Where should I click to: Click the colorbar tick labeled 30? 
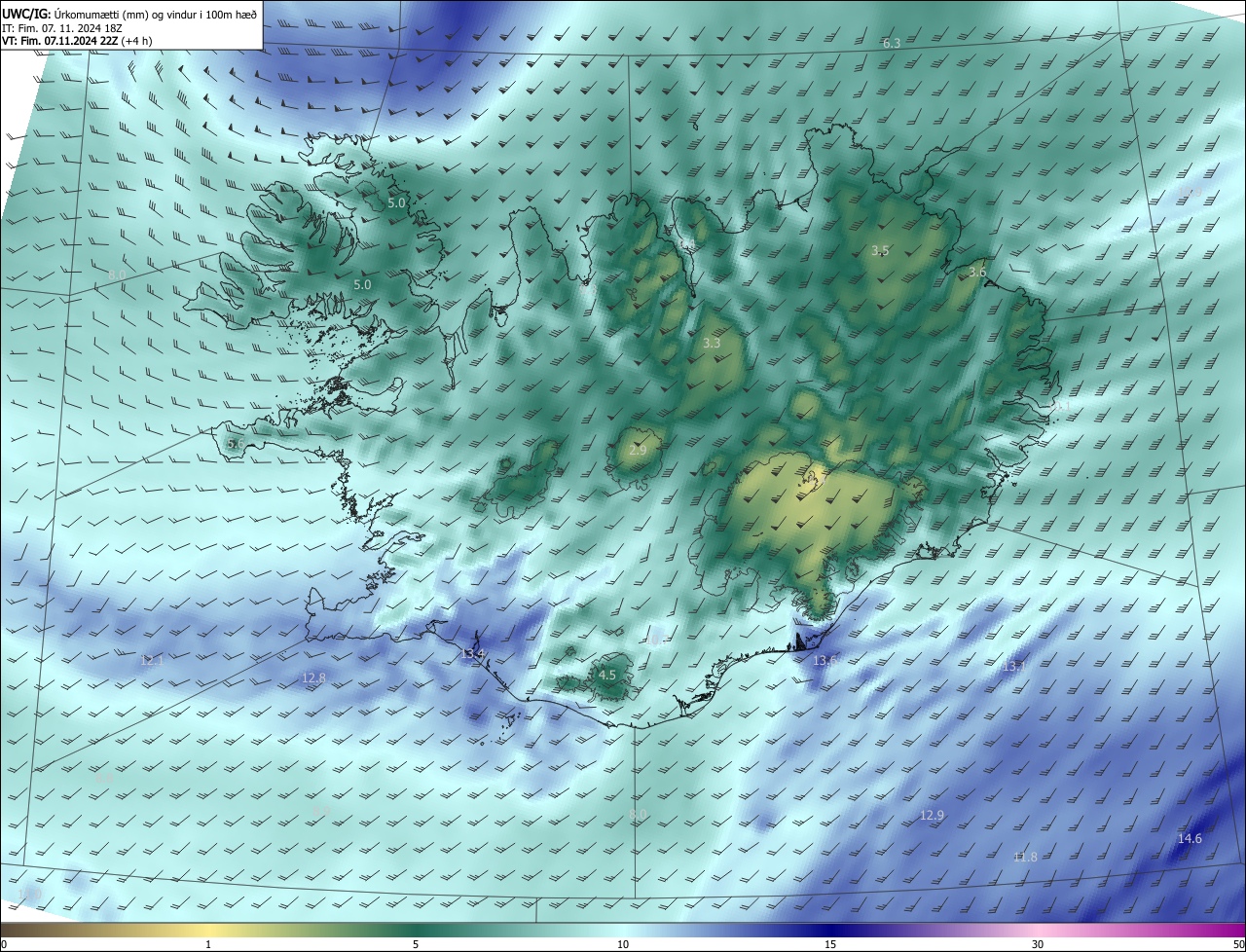[1038, 944]
